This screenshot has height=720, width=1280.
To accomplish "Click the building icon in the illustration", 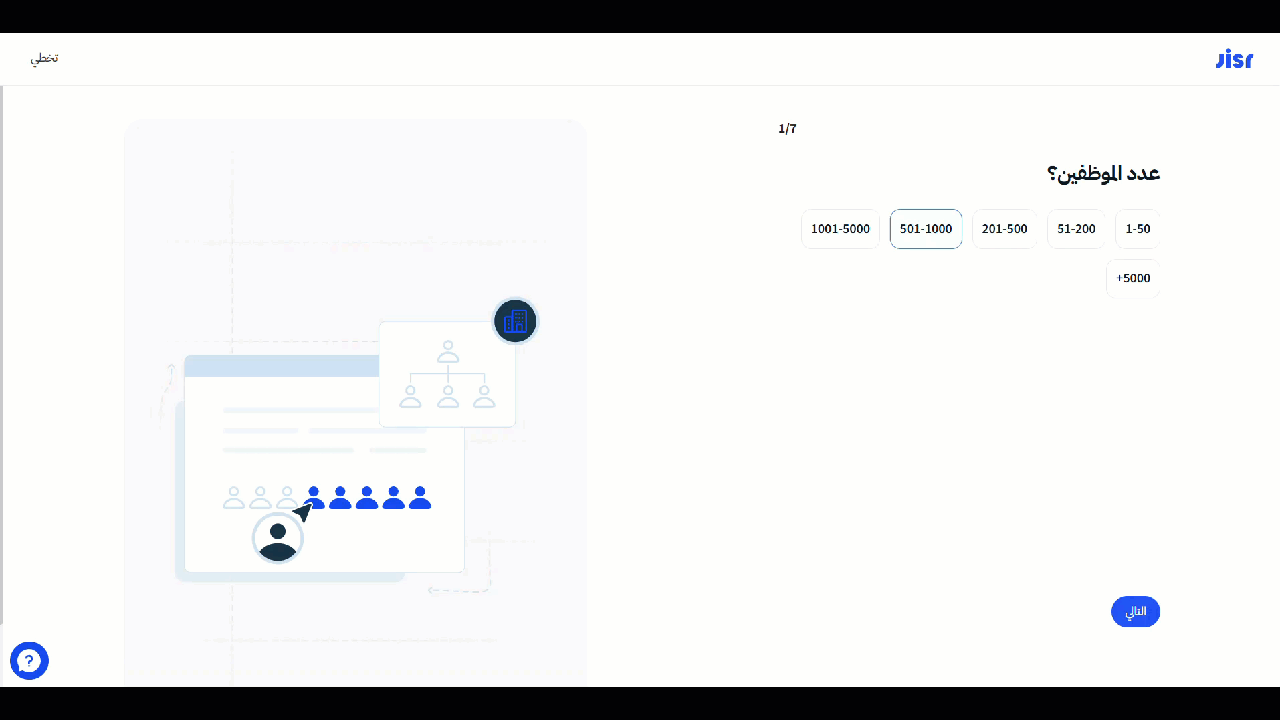I will coord(515,321).
